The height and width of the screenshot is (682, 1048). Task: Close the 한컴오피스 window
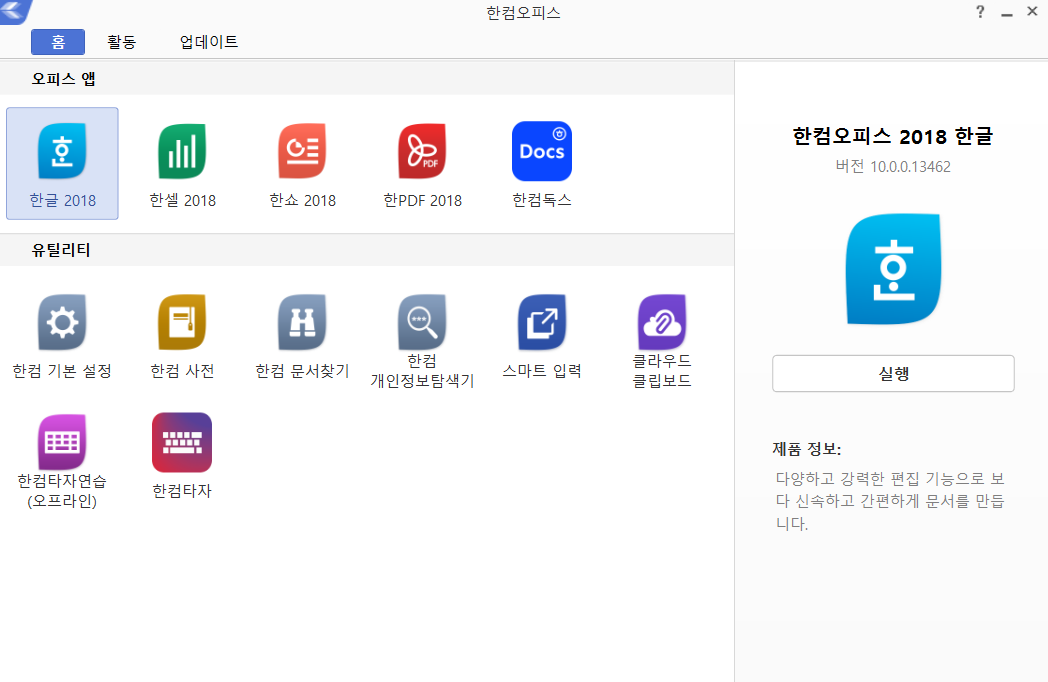coord(1032,12)
